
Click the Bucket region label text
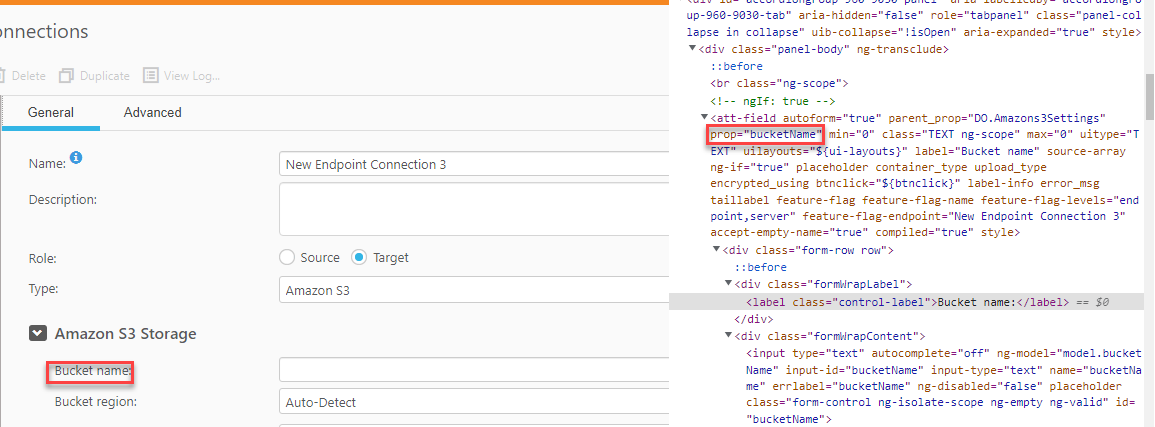94,402
